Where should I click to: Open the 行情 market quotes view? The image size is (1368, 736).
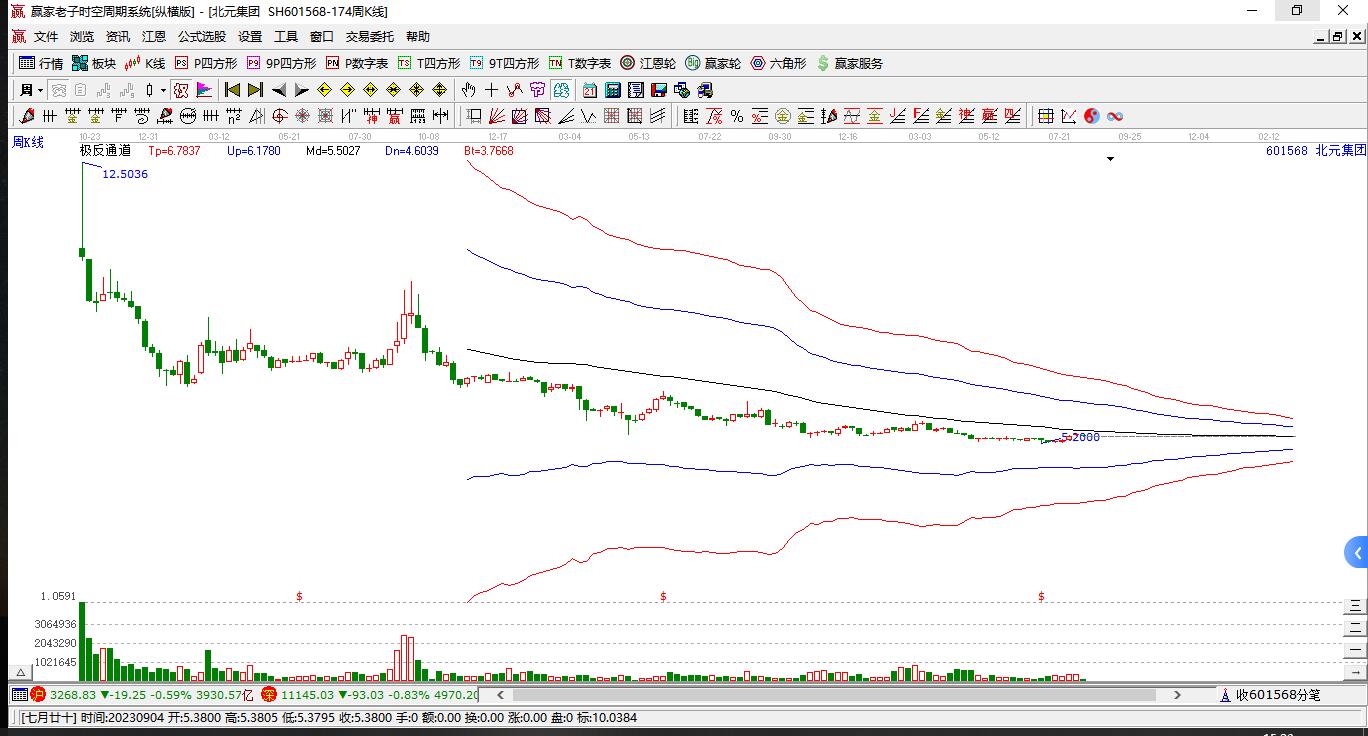point(41,63)
